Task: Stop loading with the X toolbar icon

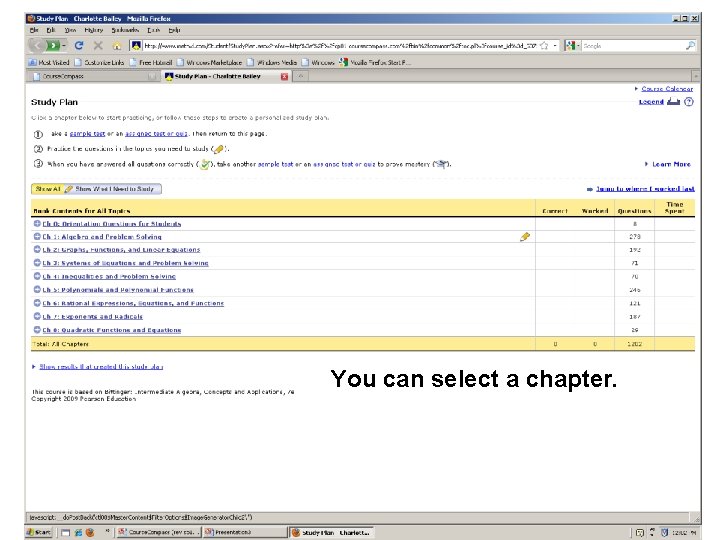Action: [98, 45]
